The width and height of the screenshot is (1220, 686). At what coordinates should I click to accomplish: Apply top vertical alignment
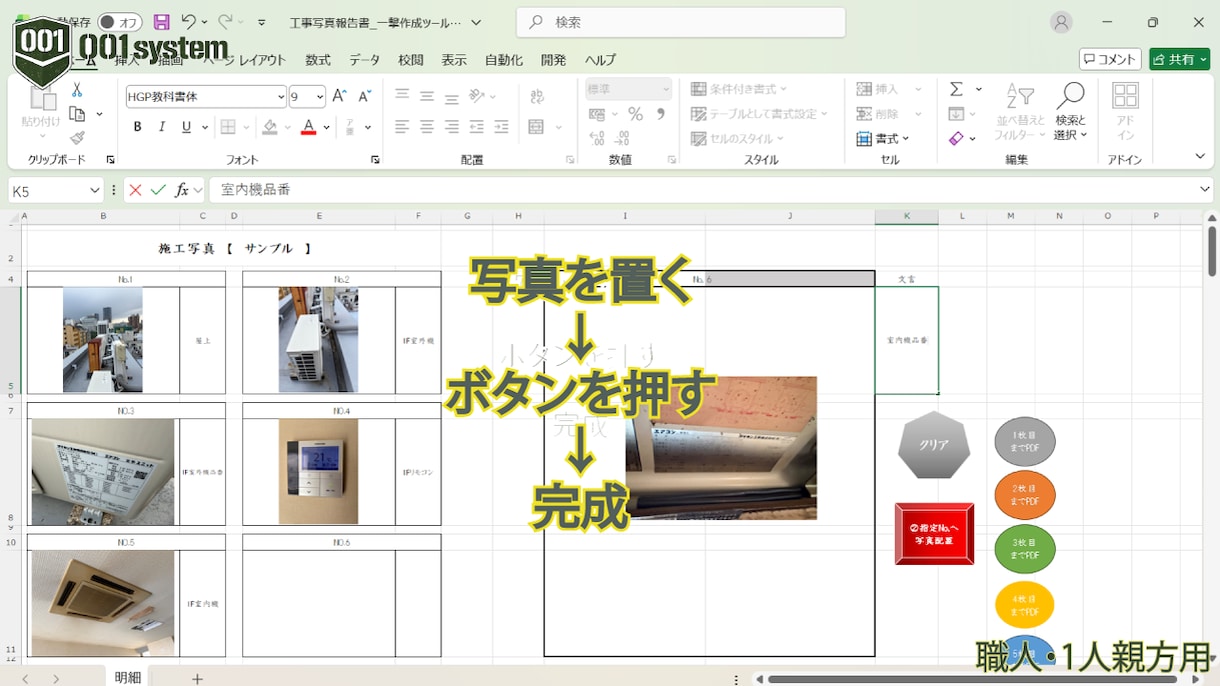(402, 96)
